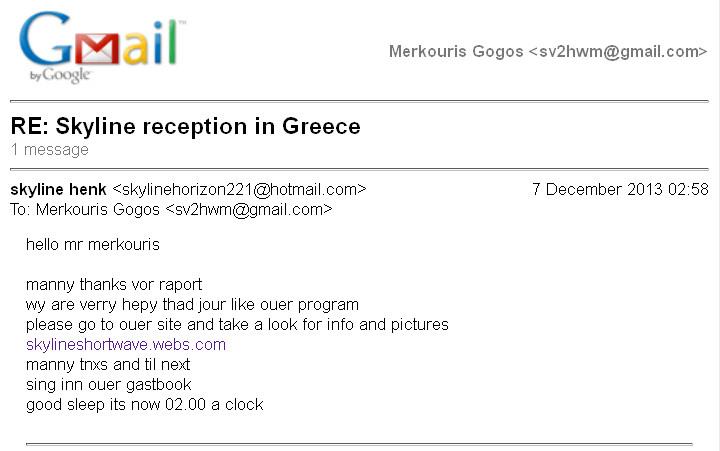Click the Gmail logo

pyautogui.click(x=102, y=47)
